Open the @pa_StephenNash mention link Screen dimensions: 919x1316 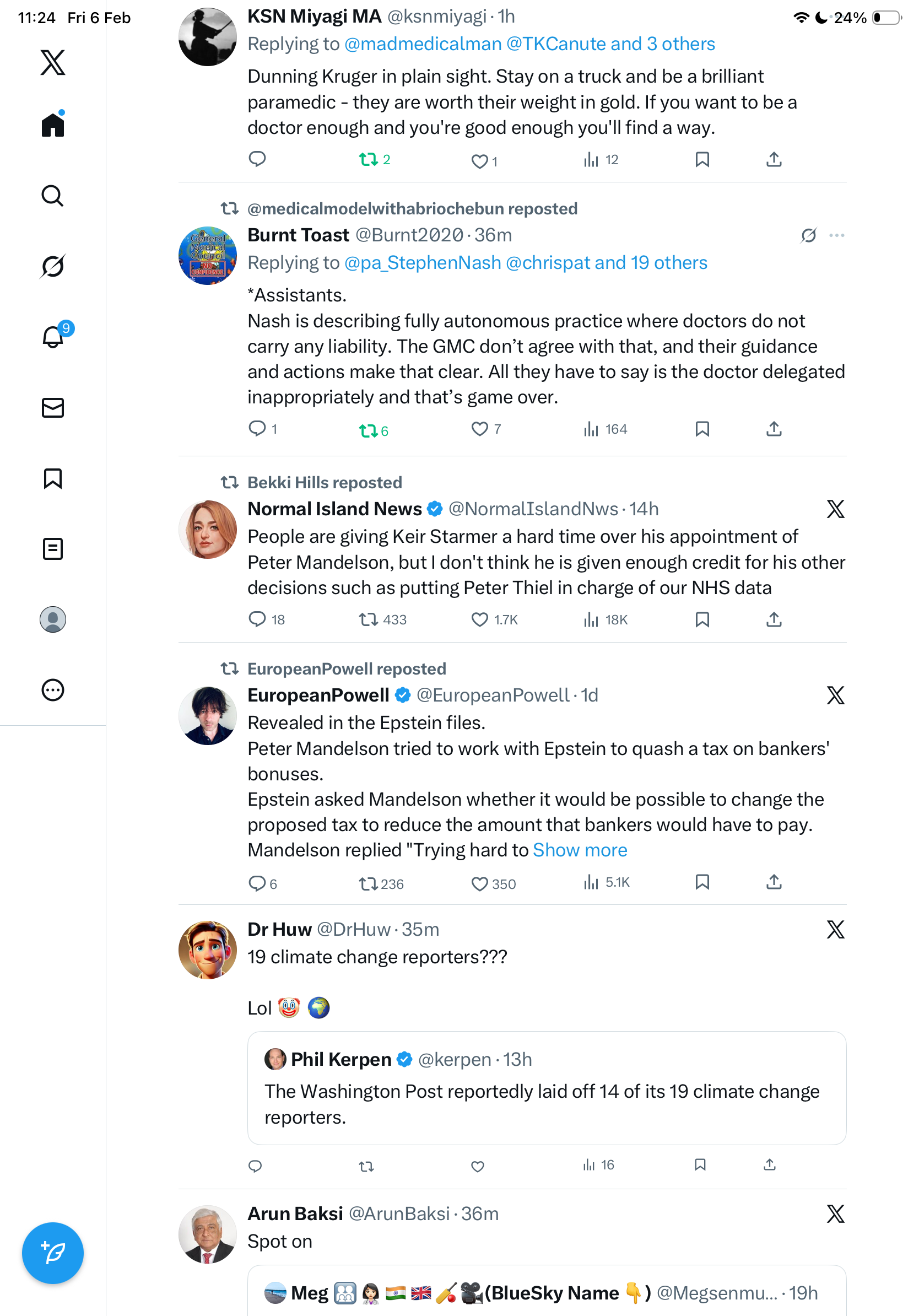tap(423, 263)
